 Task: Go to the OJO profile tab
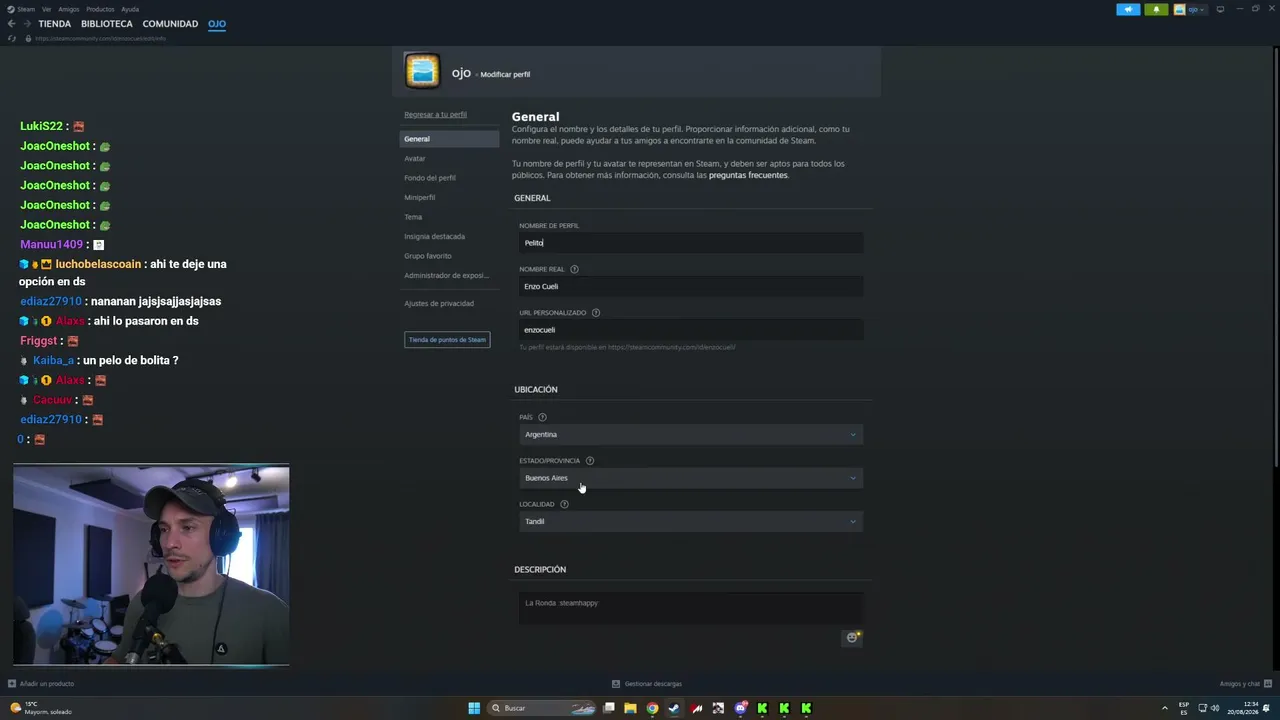[x=217, y=24]
